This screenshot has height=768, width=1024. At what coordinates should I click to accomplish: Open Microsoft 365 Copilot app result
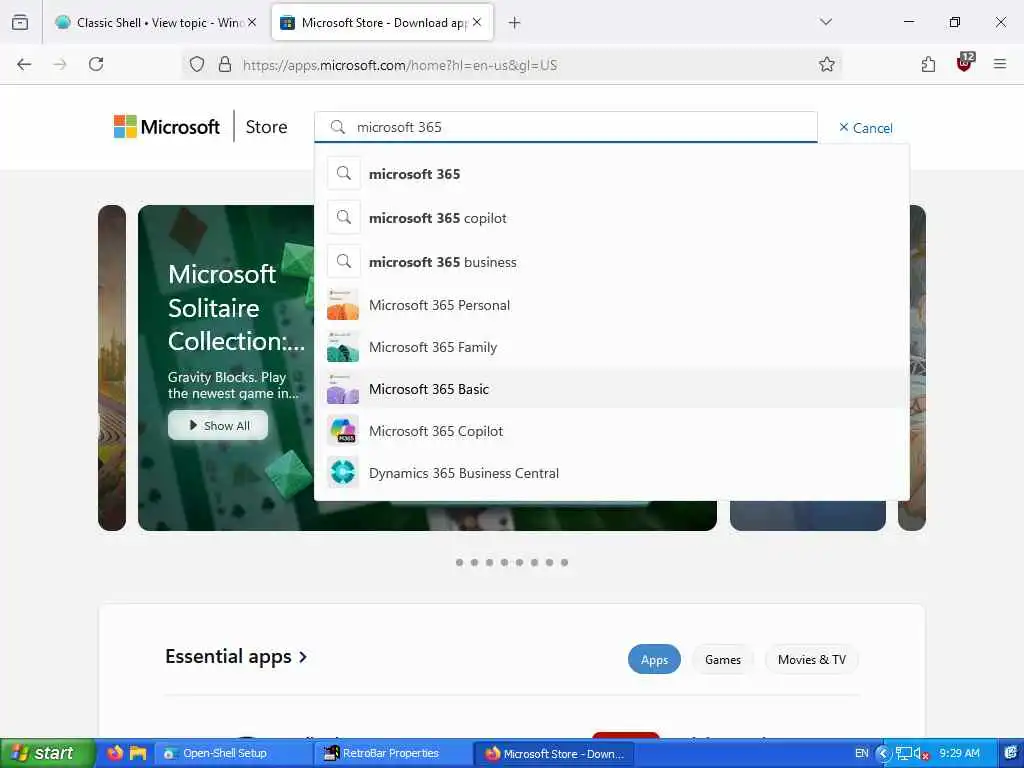pyautogui.click(x=612, y=431)
